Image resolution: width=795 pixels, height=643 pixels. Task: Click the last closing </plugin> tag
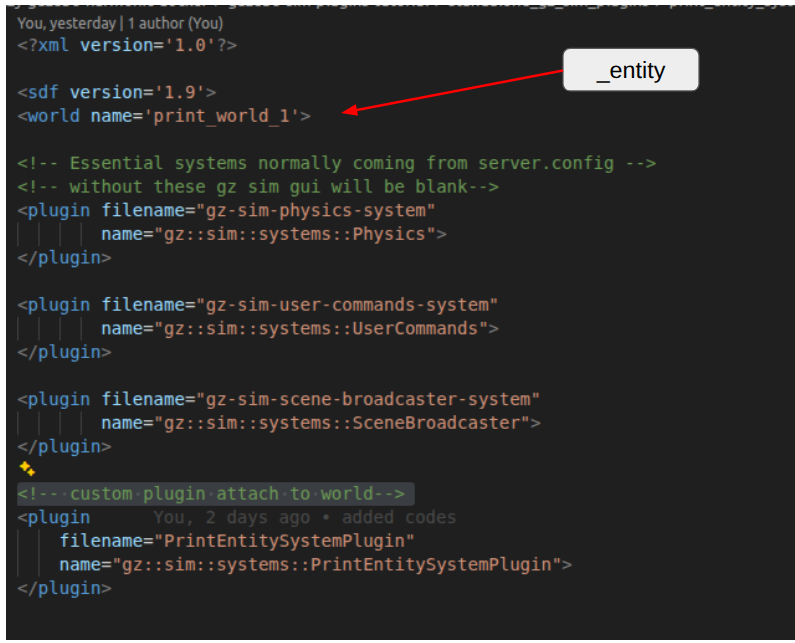coord(64,588)
